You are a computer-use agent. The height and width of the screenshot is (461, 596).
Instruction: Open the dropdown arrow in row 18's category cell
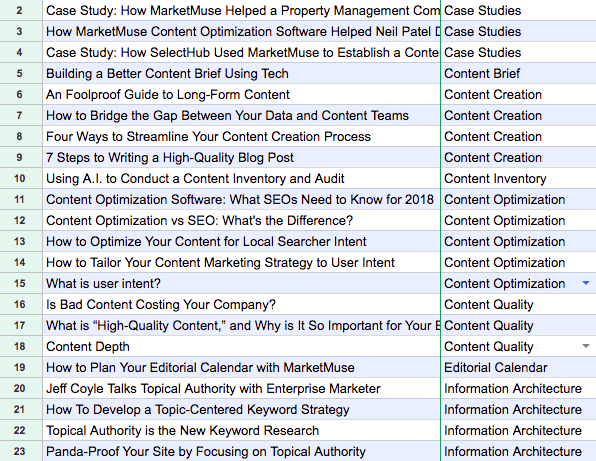coord(586,346)
